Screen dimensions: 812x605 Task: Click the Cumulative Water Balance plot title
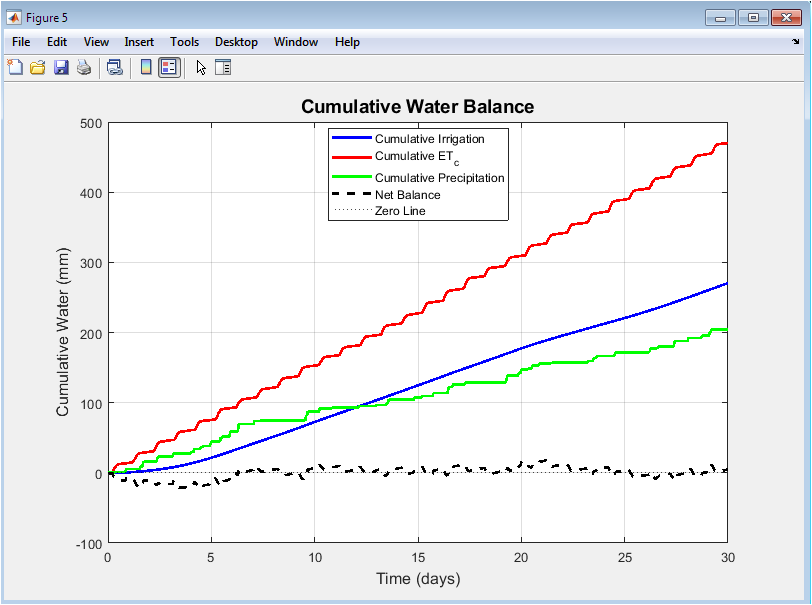417,107
